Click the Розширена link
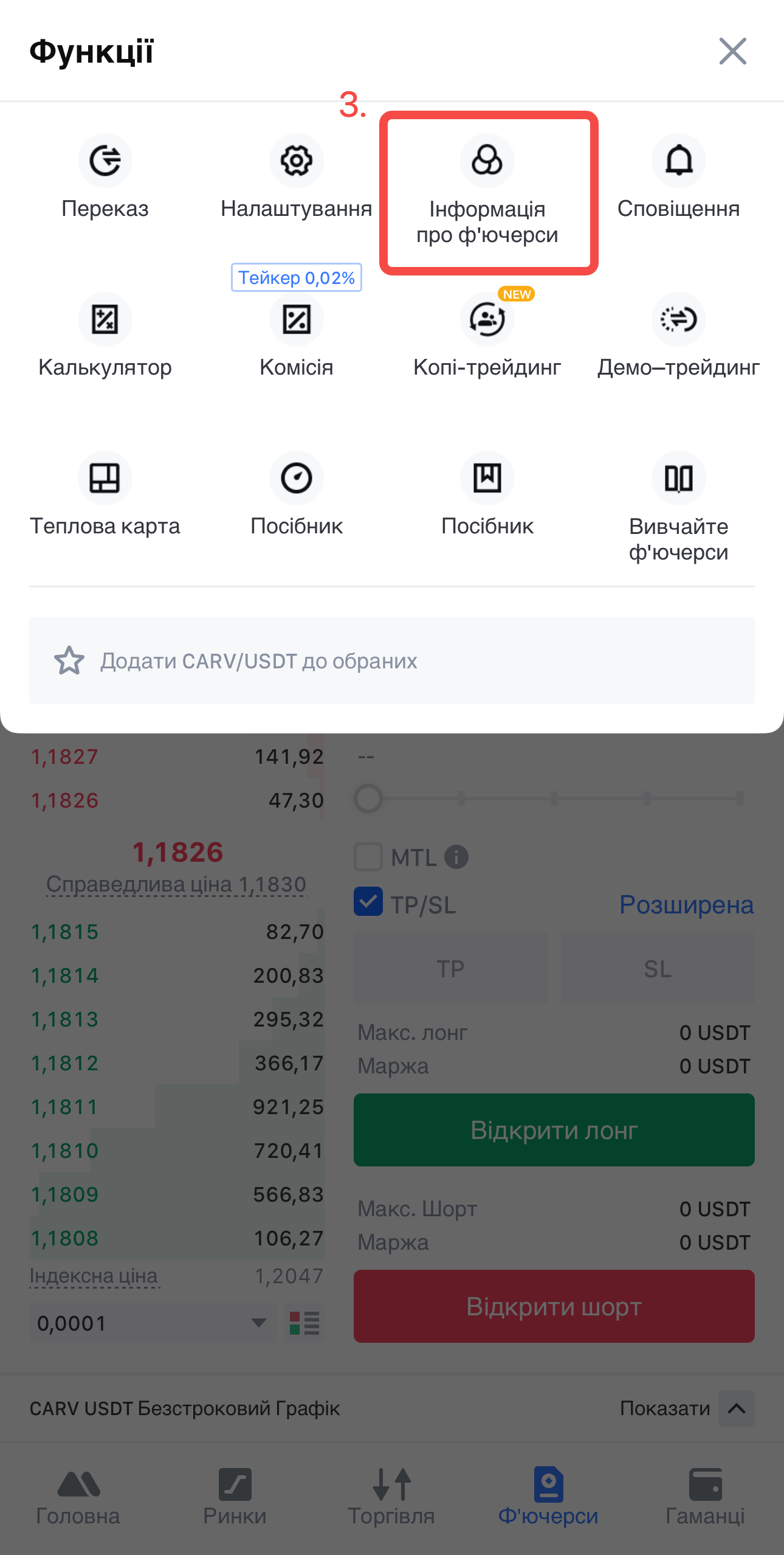The height and width of the screenshot is (1555, 784). (686, 905)
